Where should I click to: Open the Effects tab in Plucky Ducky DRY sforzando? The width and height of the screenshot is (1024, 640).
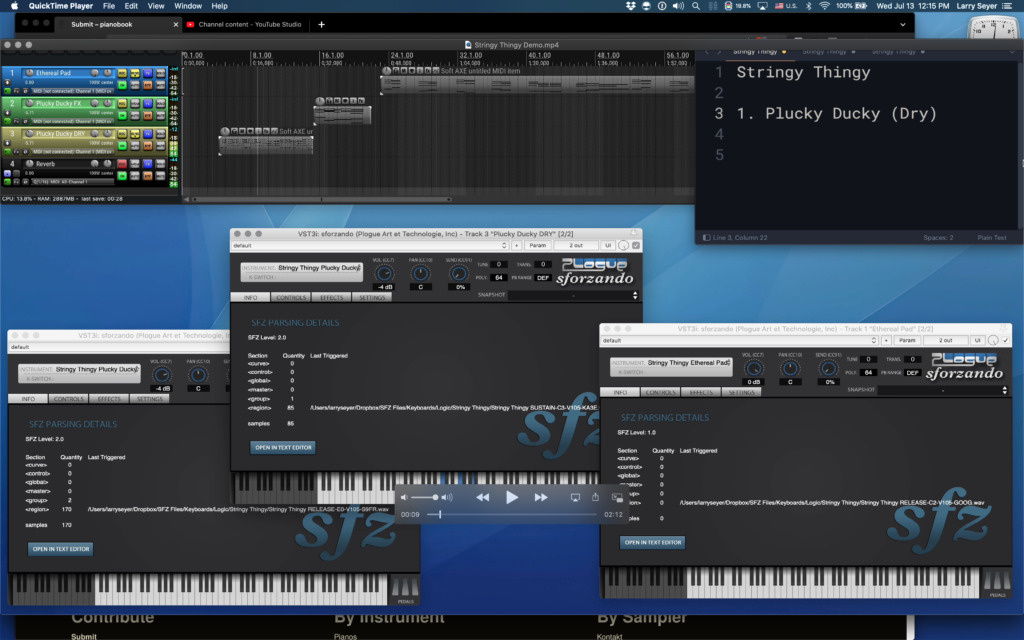click(x=331, y=297)
